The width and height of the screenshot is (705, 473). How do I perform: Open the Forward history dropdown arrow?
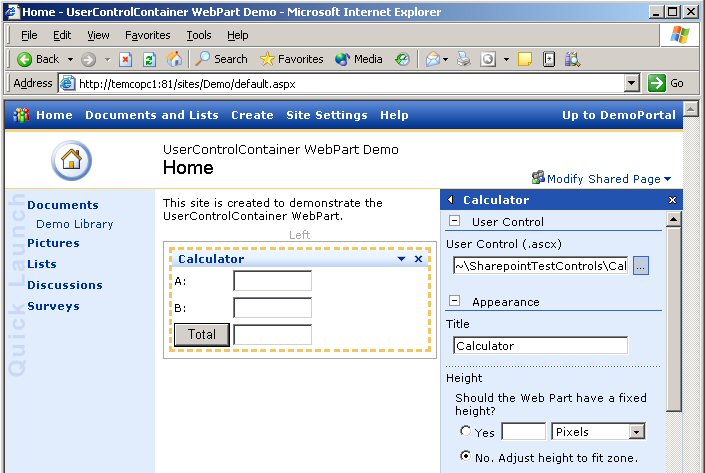tap(107, 59)
